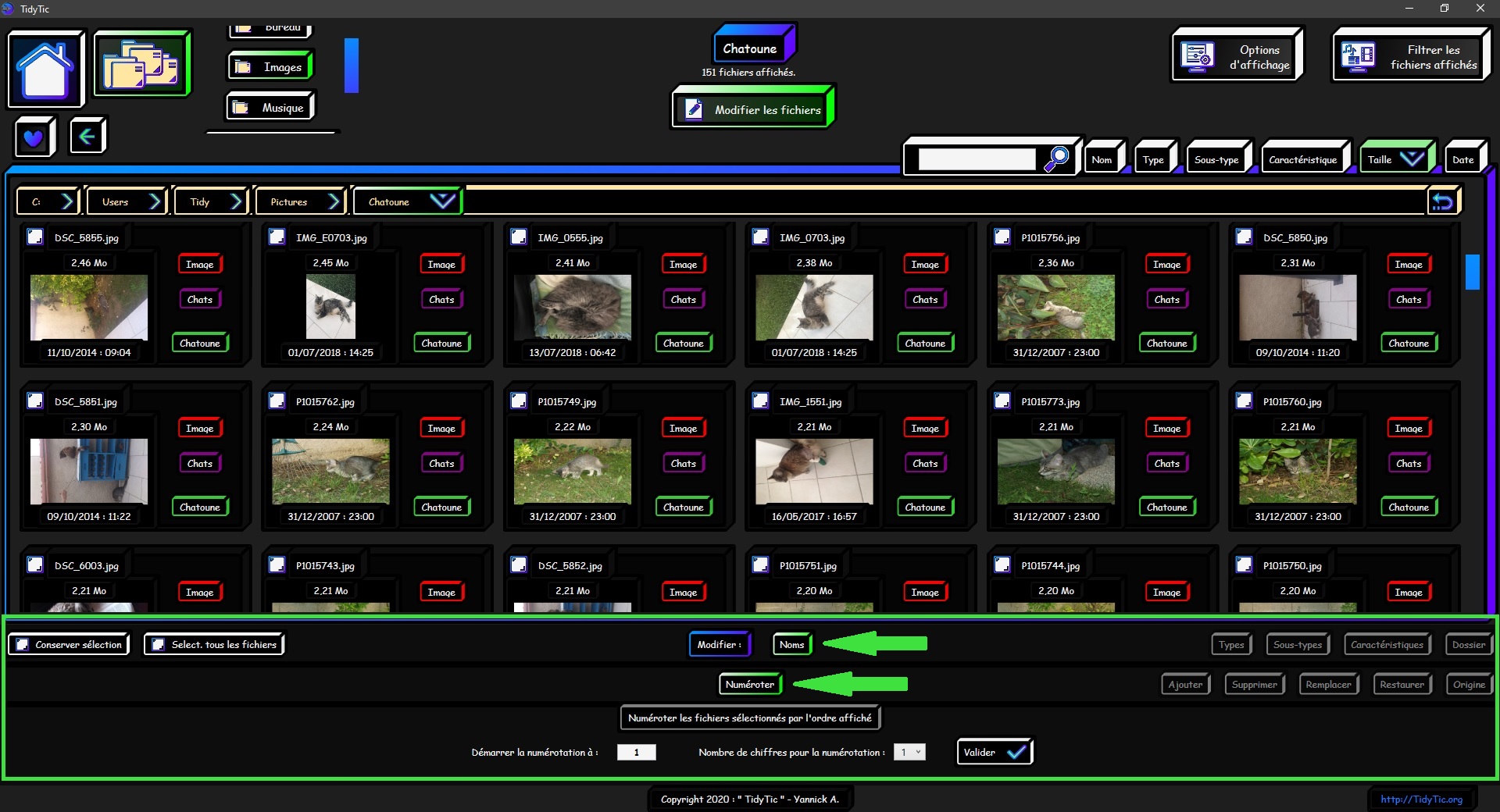1500x812 pixels.
Task: Select the Numéroter option
Action: [750, 684]
